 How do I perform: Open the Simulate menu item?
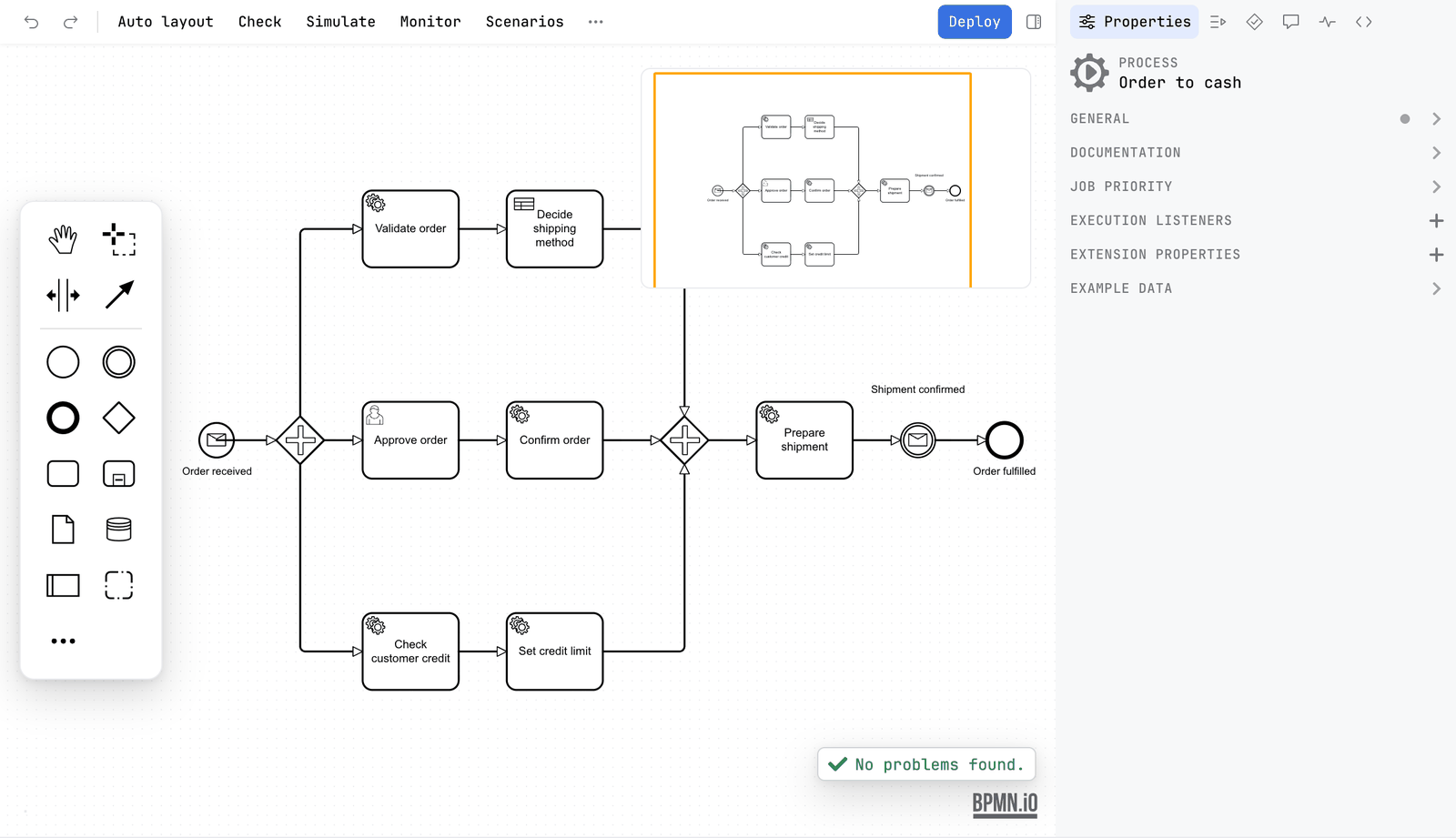pyautogui.click(x=340, y=22)
